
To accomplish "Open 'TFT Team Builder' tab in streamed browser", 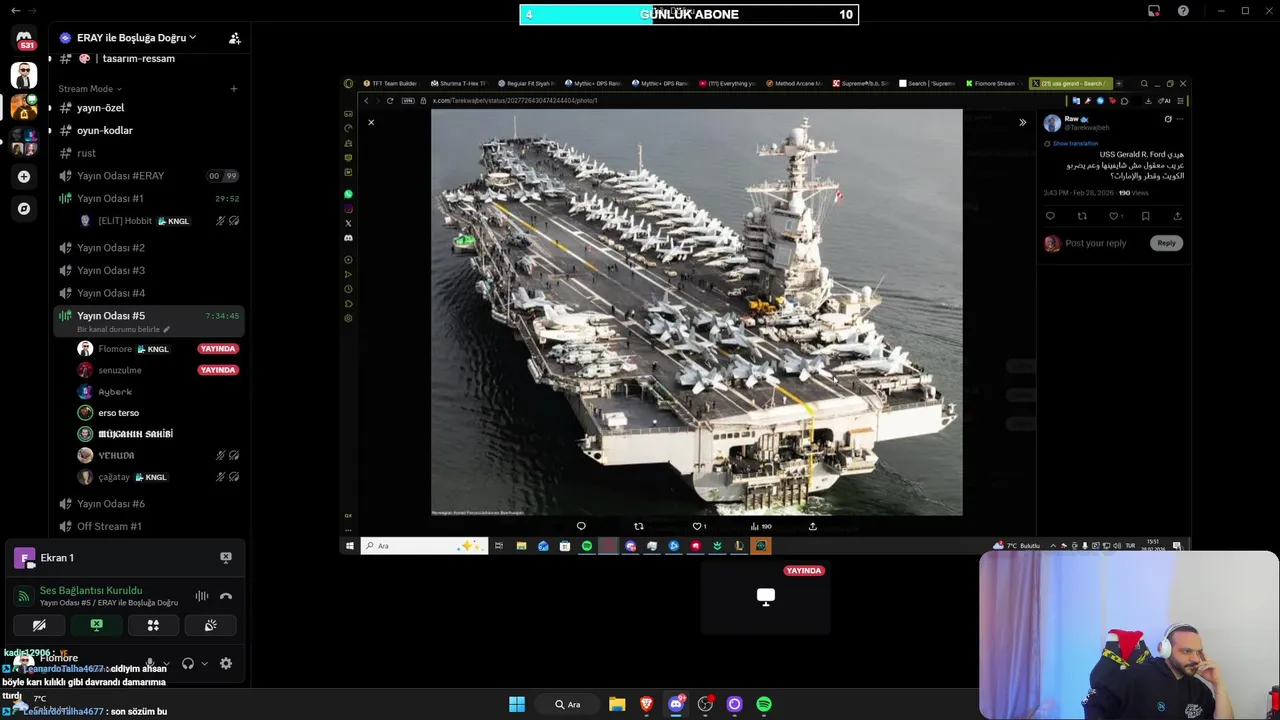I will click(x=391, y=84).
